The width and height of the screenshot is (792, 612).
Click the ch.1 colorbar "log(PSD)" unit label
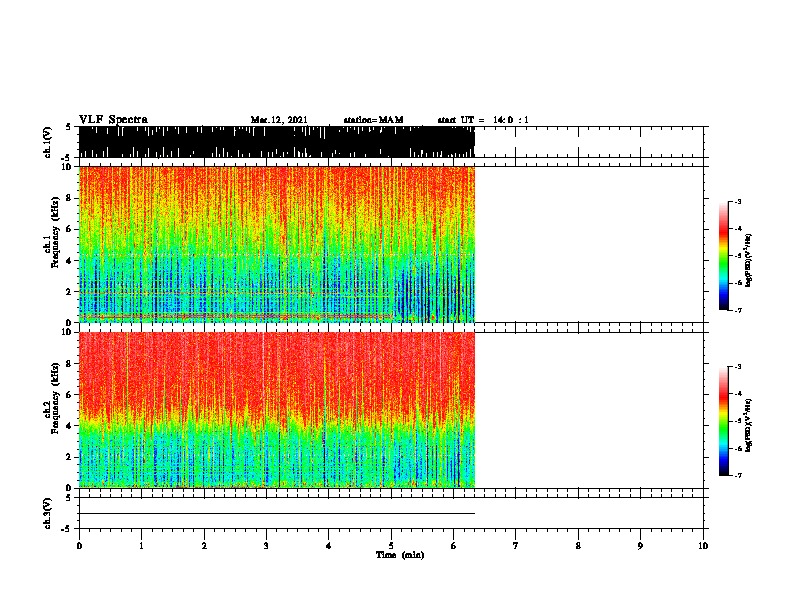(748, 260)
